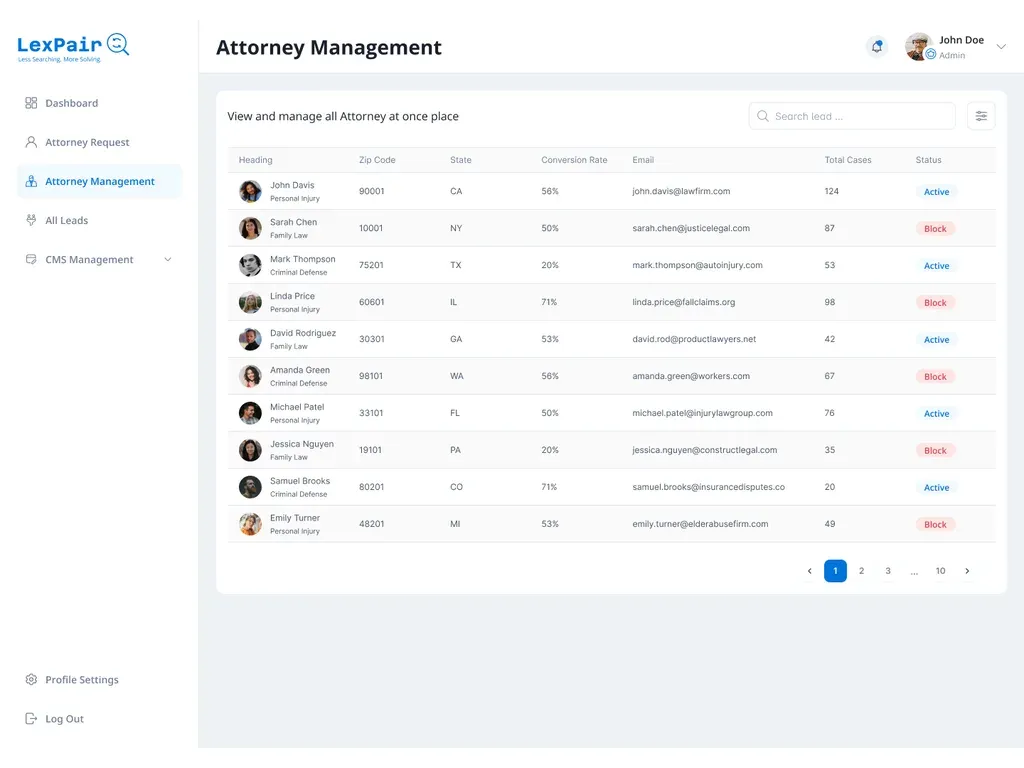Click the Total Cases column header
The width and height of the screenshot is (1024, 768).
click(x=848, y=160)
